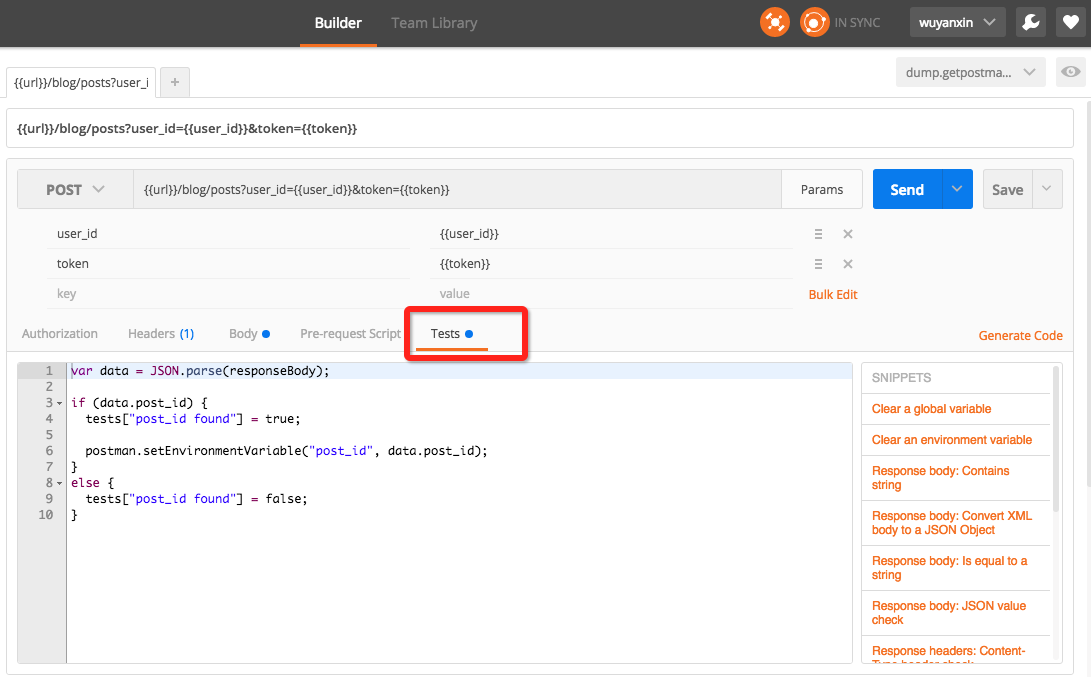Viewport: 1091px width, 677px height.
Task: Remove the token parameter with its X icon
Action: 847,264
